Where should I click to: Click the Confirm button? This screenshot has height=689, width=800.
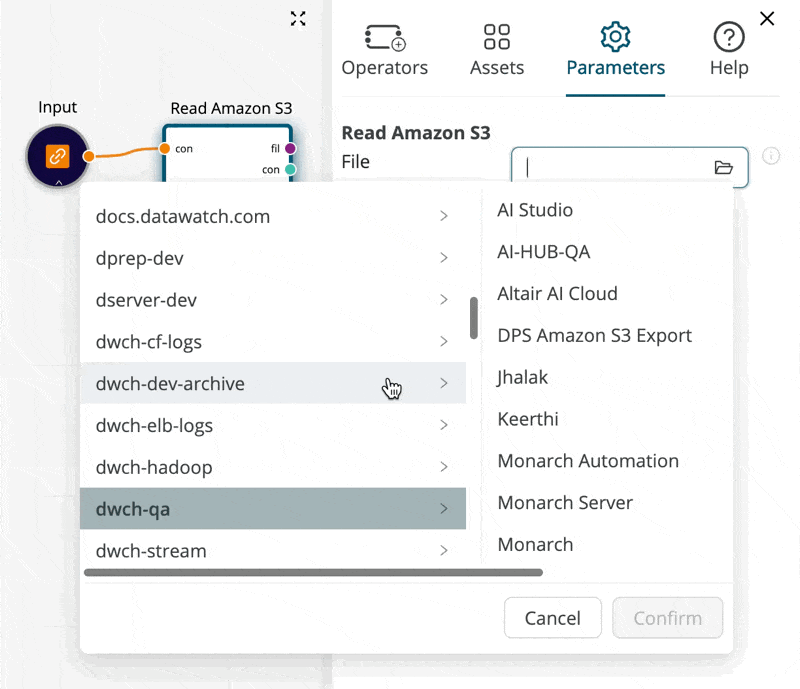pyautogui.click(x=667, y=618)
